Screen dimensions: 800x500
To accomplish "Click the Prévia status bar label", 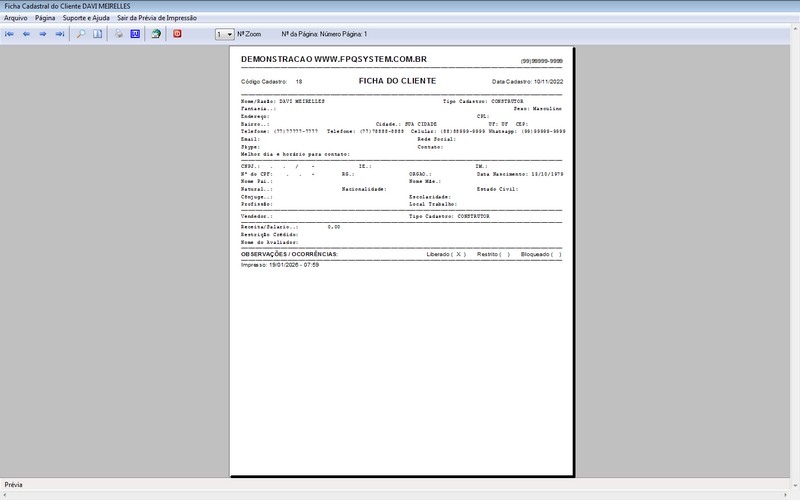I will [14, 485].
